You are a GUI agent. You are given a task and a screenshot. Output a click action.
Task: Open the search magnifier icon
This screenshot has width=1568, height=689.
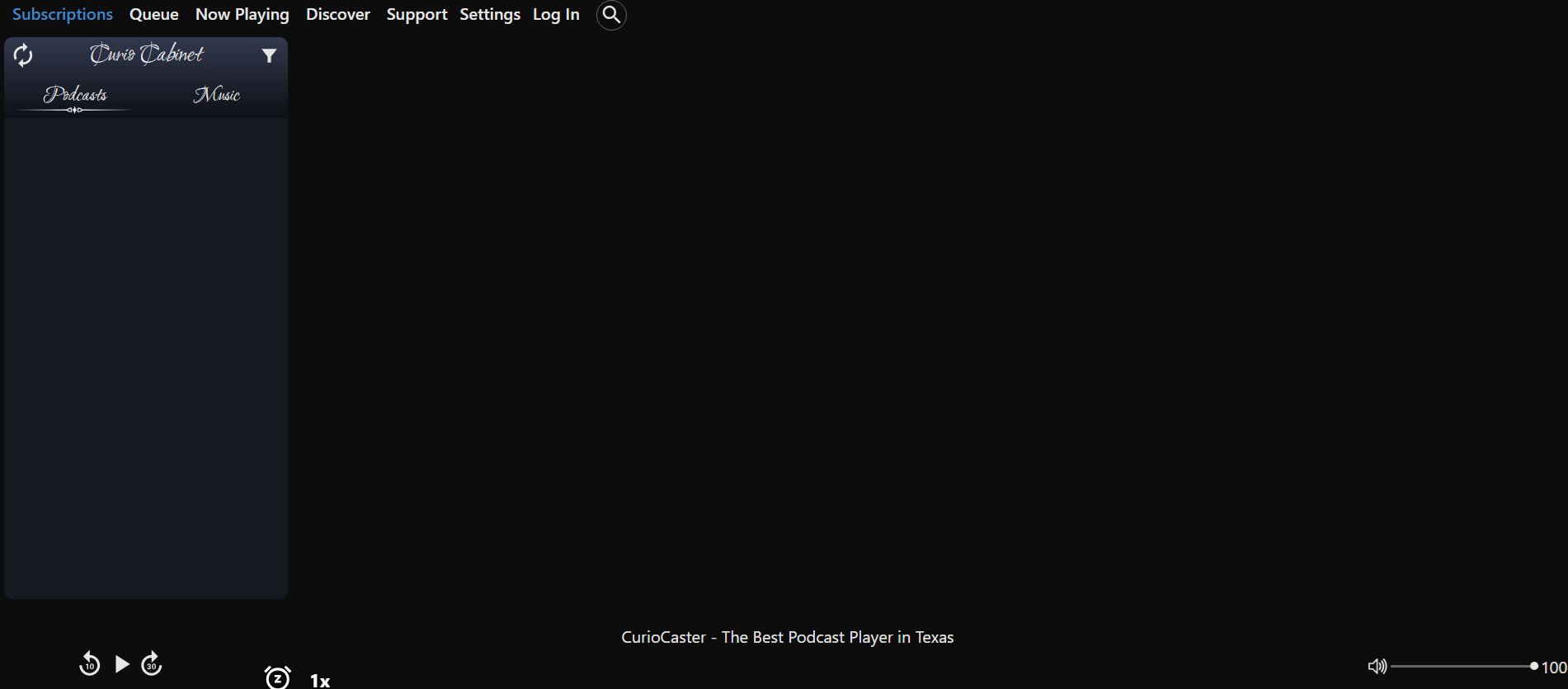pyautogui.click(x=611, y=15)
